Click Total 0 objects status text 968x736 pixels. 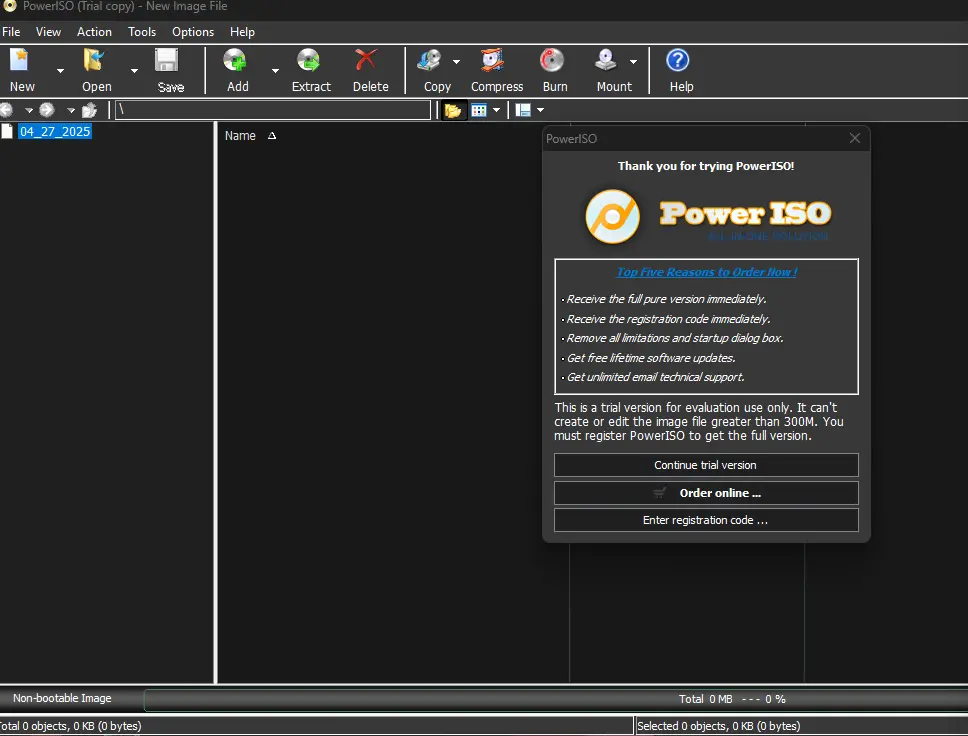(71, 726)
